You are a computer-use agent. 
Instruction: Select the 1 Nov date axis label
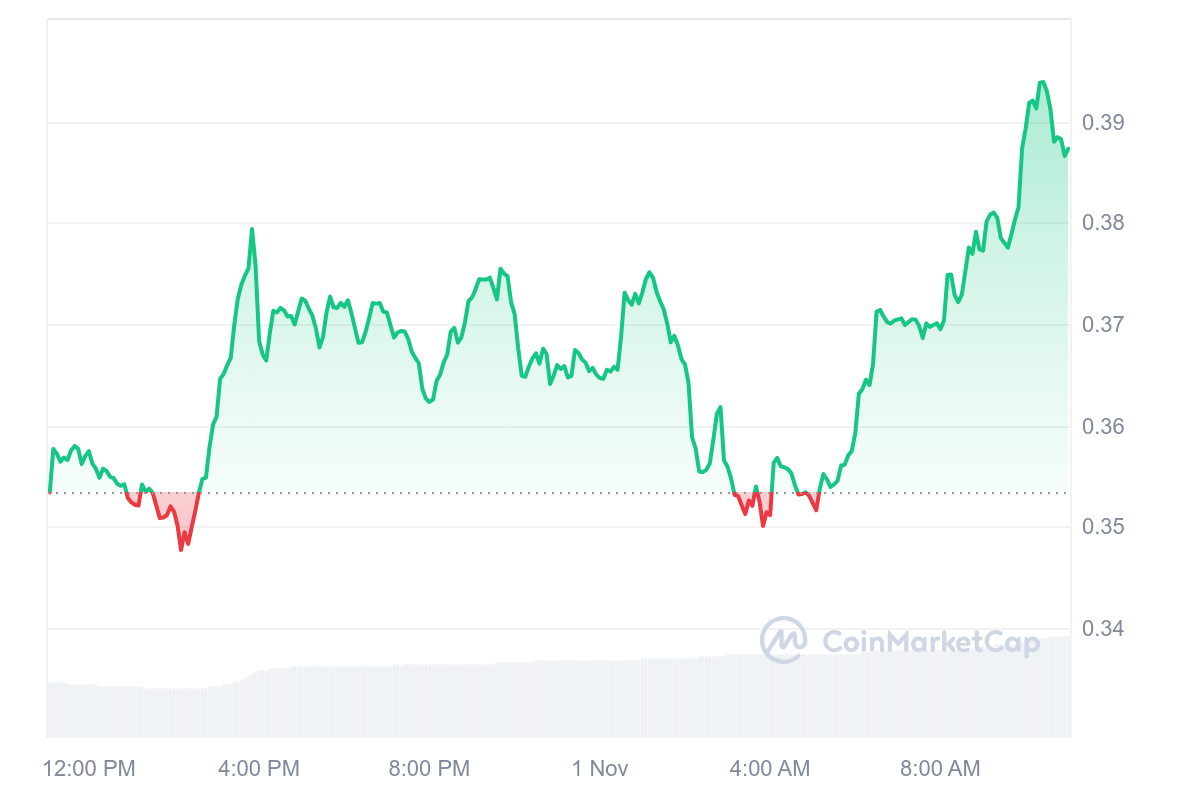click(600, 768)
